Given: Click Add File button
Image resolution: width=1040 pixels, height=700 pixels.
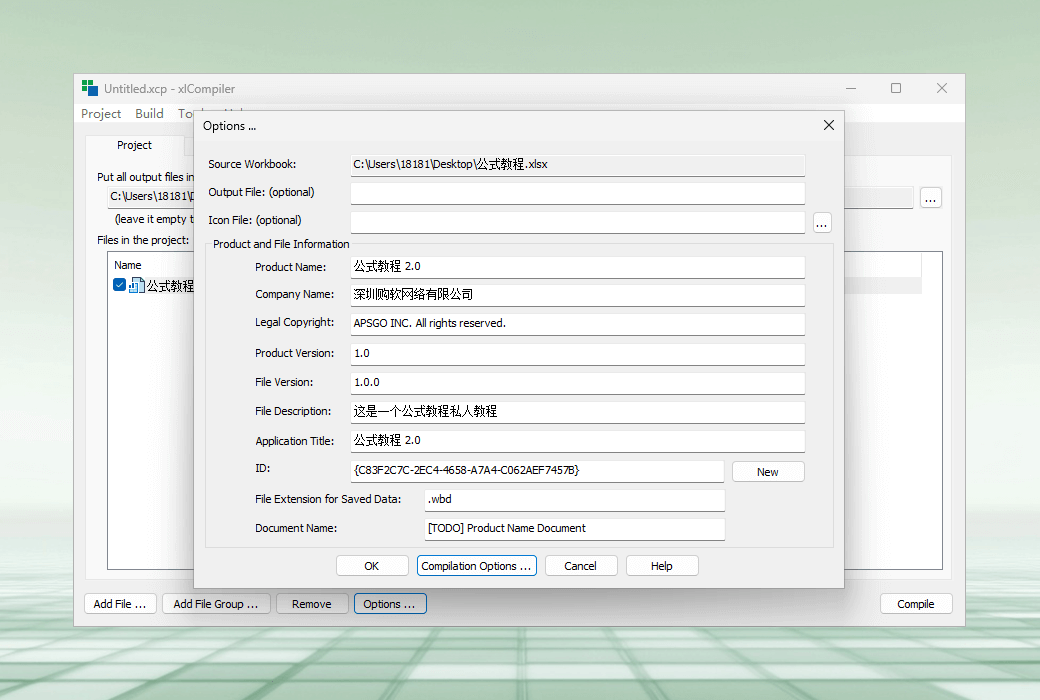Looking at the screenshot, I should click(119, 604).
